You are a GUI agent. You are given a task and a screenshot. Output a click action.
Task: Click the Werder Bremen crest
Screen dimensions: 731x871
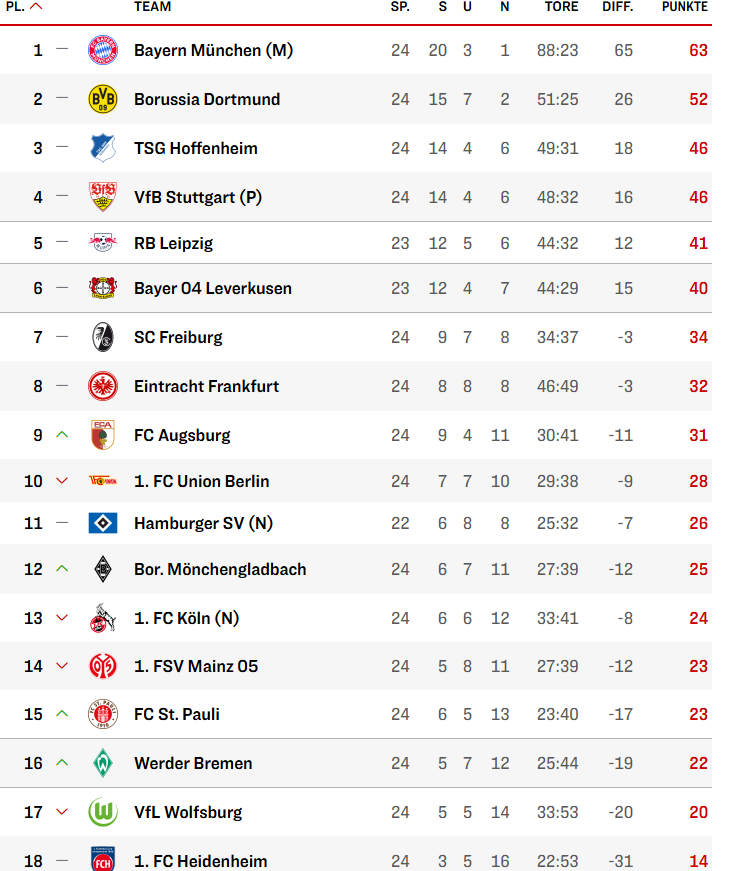click(103, 763)
